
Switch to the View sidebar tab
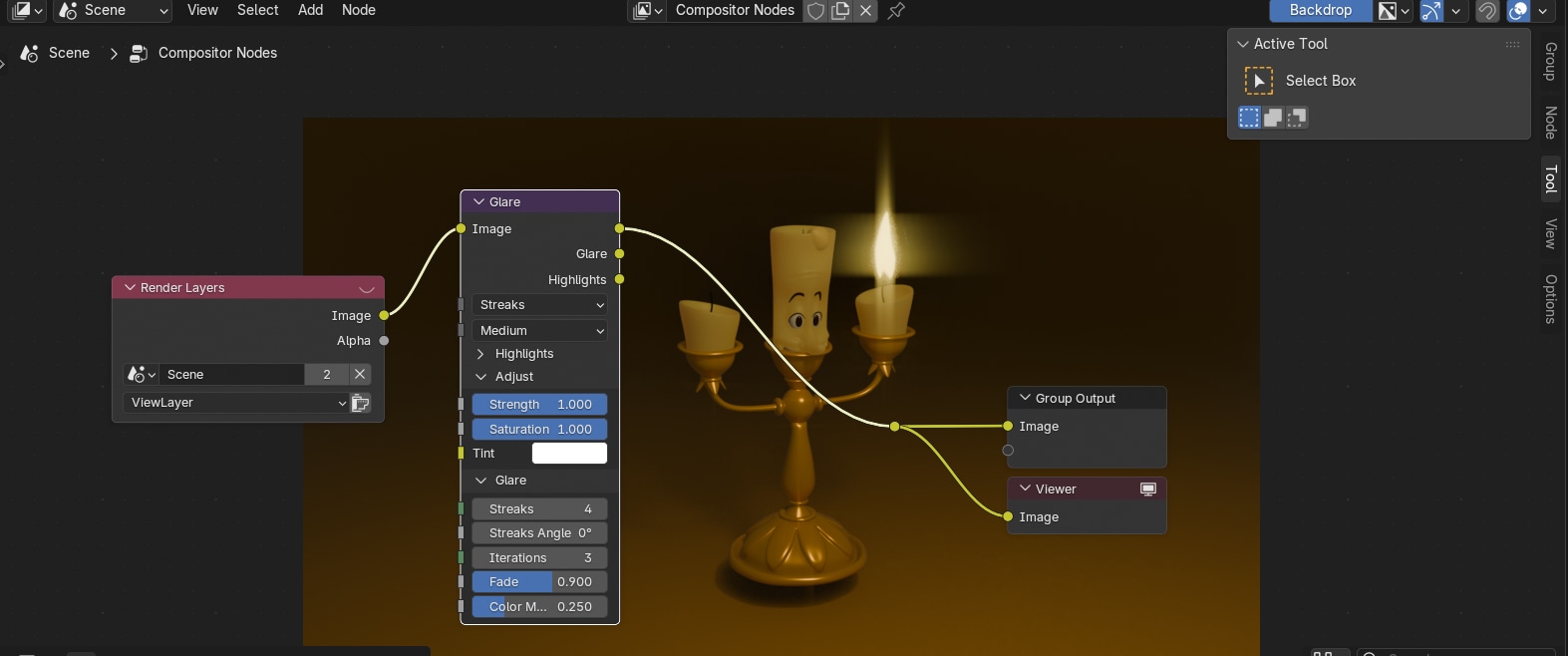pyautogui.click(x=1551, y=233)
